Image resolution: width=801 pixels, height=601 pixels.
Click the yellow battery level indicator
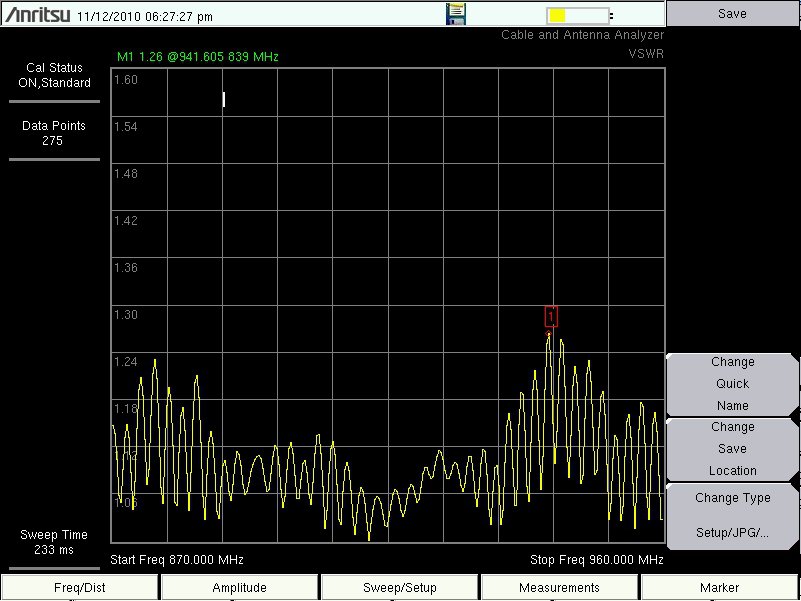[x=578, y=16]
